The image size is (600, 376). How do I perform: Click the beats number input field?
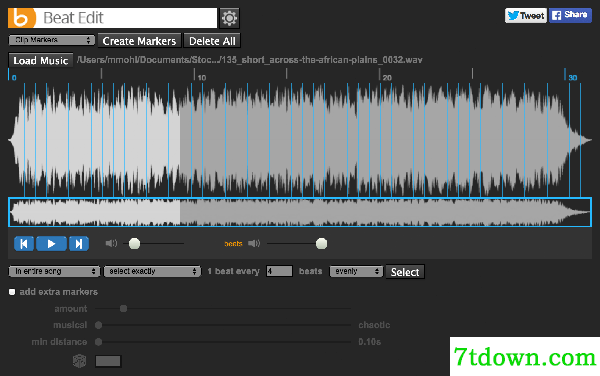279,271
